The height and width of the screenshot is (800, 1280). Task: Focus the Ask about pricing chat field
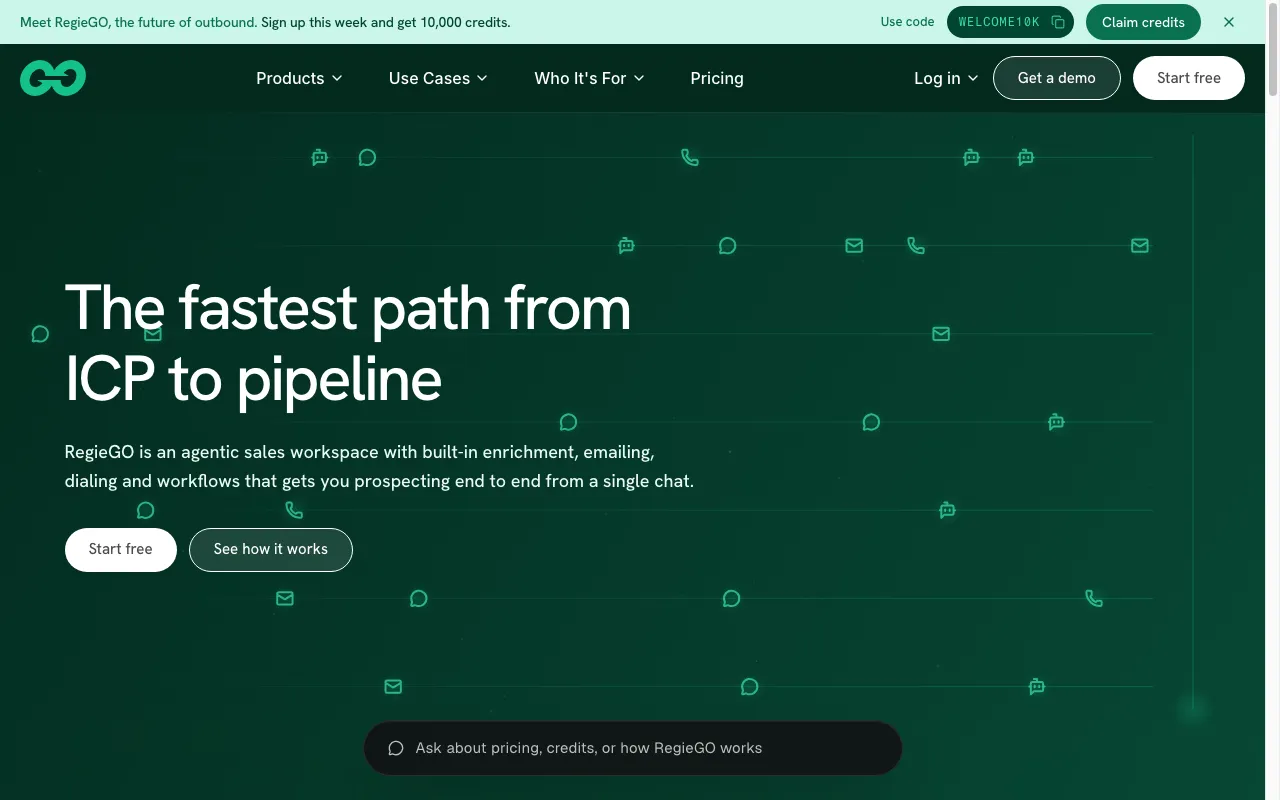pyautogui.click(x=633, y=748)
